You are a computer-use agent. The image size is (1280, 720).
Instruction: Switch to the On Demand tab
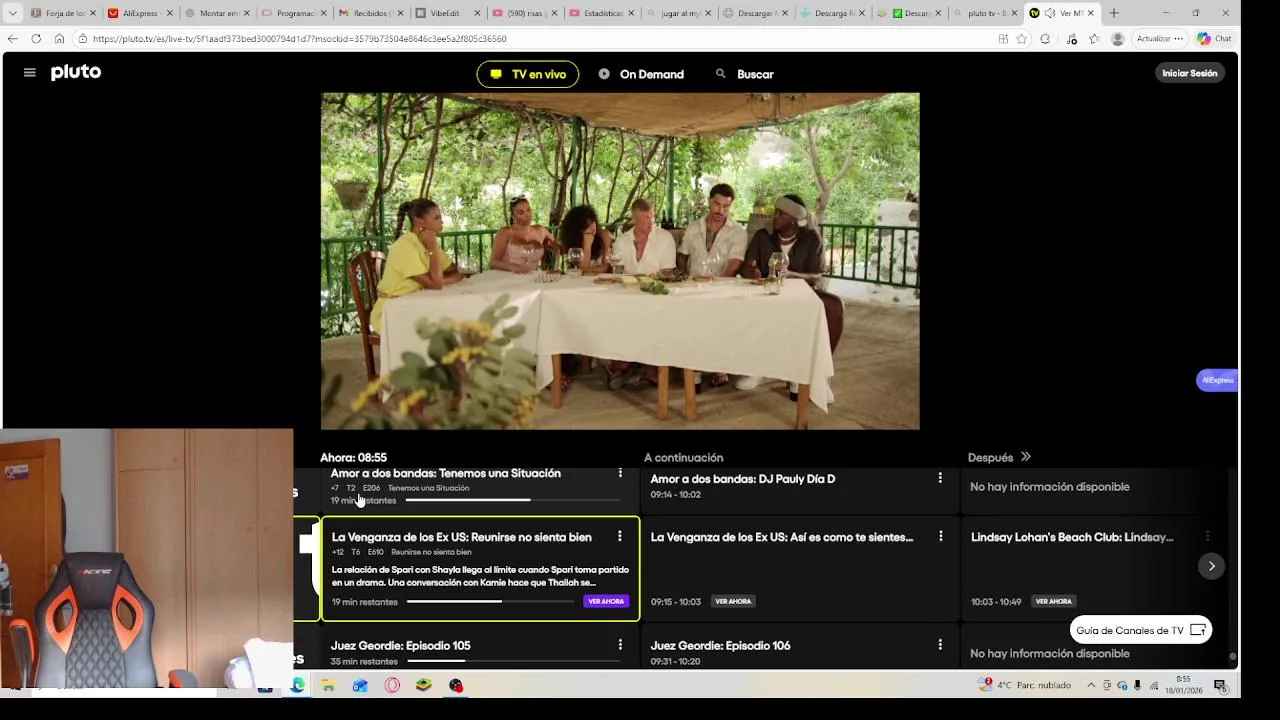(x=641, y=74)
